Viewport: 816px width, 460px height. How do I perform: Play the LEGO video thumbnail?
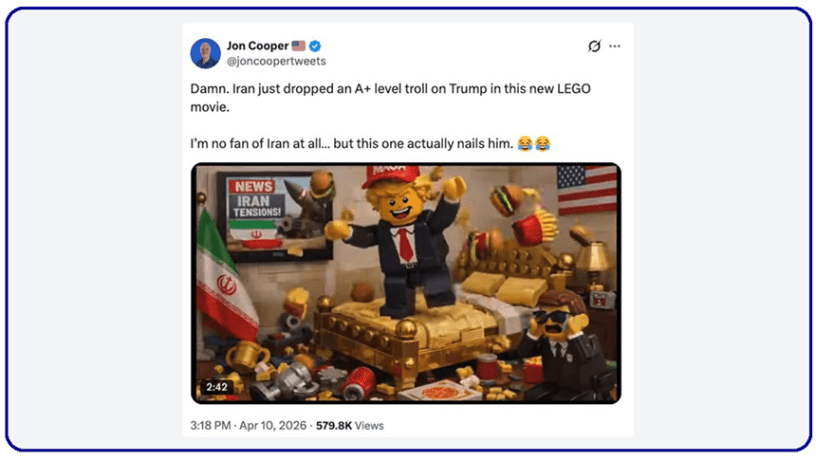(406, 284)
